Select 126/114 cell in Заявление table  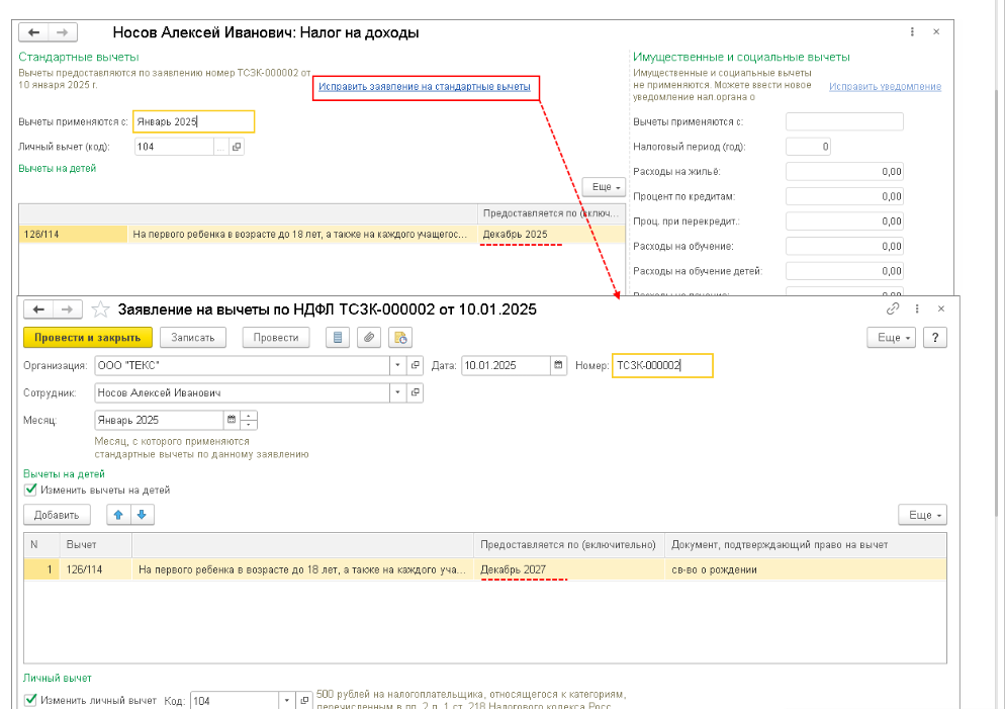coord(96,570)
